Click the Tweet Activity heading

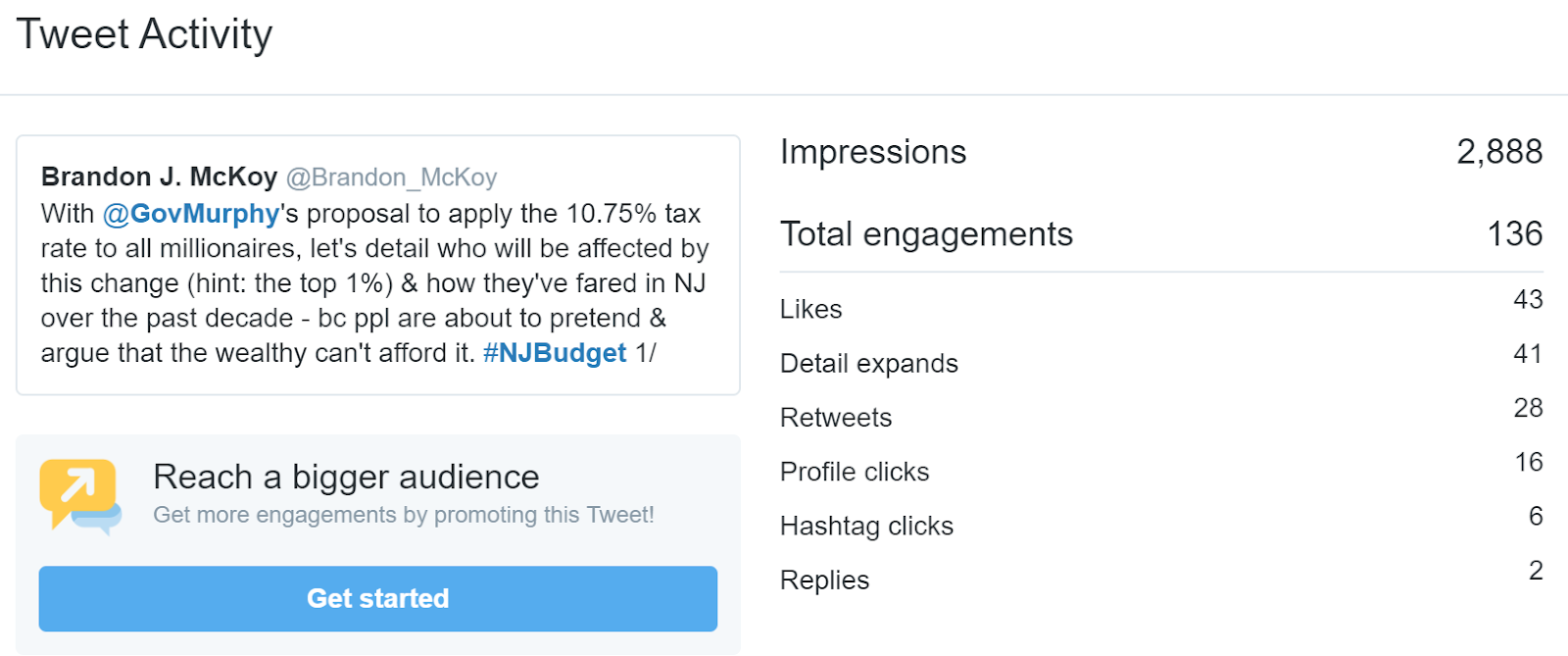pyautogui.click(x=144, y=35)
